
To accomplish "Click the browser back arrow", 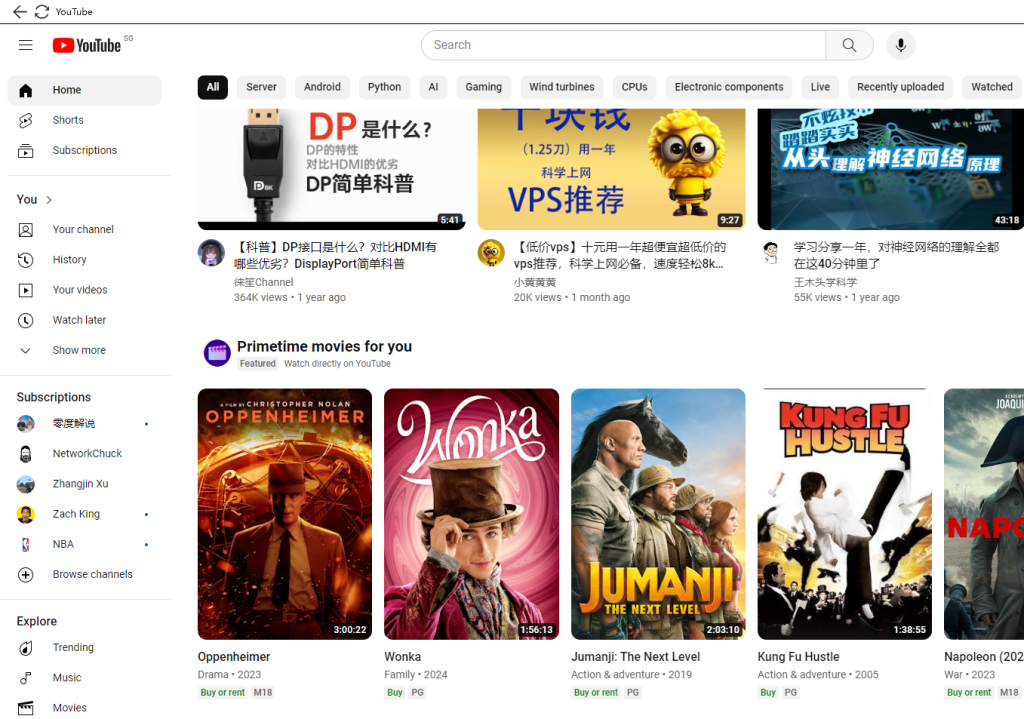I will (x=20, y=12).
